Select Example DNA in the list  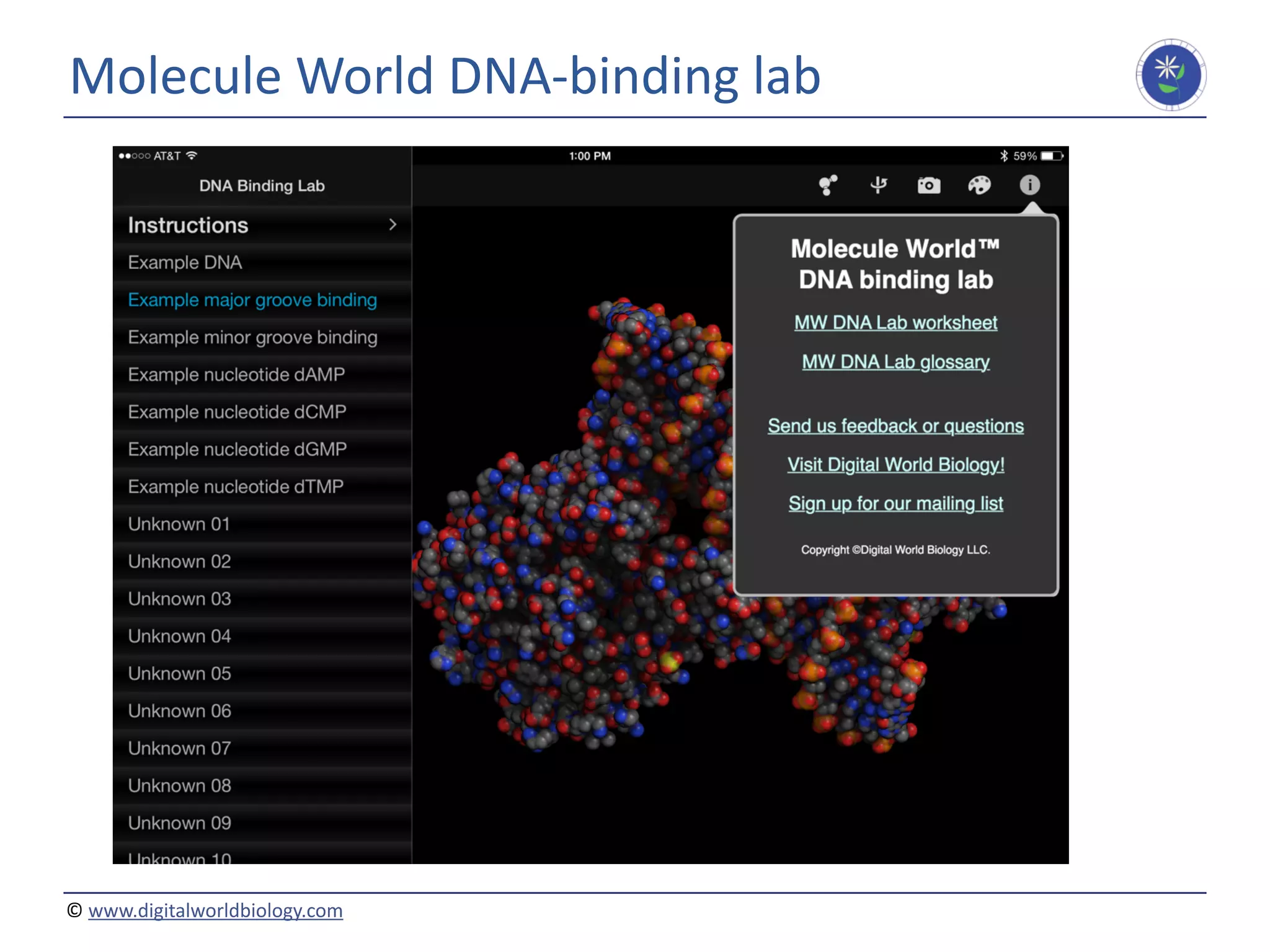pos(262,263)
